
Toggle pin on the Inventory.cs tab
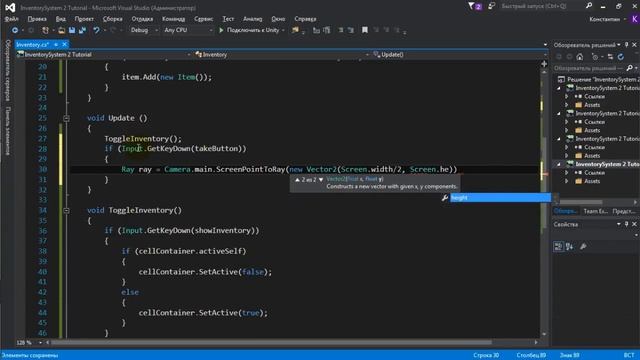[56, 44]
